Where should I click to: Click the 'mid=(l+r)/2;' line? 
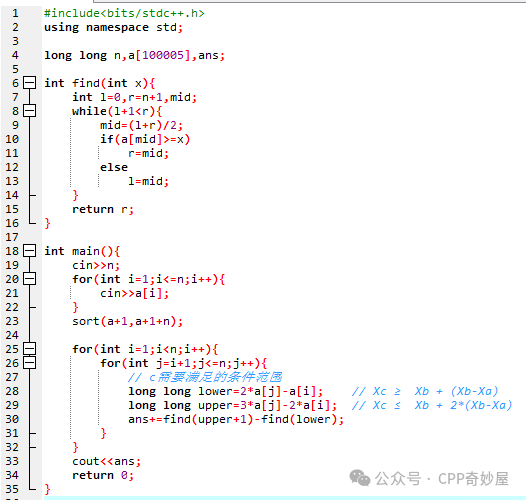point(142,125)
